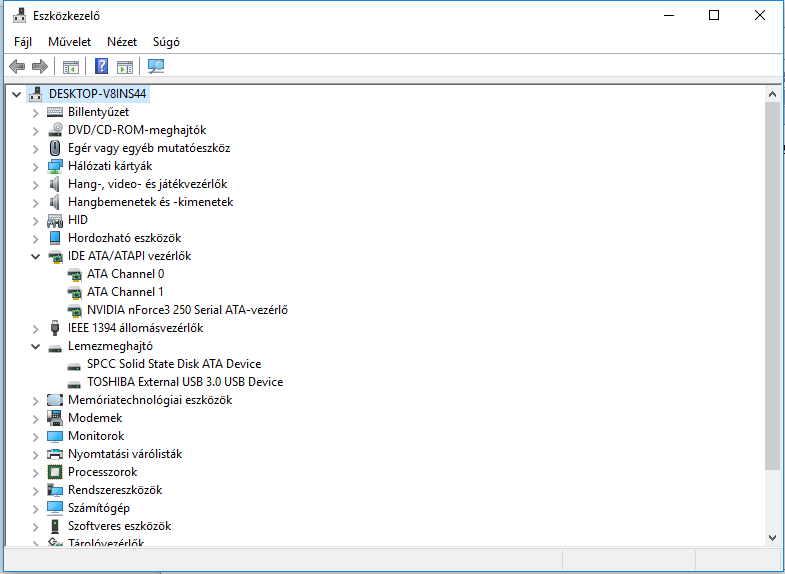The width and height of the screenshot is (785, 574).
Task: Click the DVD/CD-ROM-meghajtók disc icon
Action: tap(55, 130)
